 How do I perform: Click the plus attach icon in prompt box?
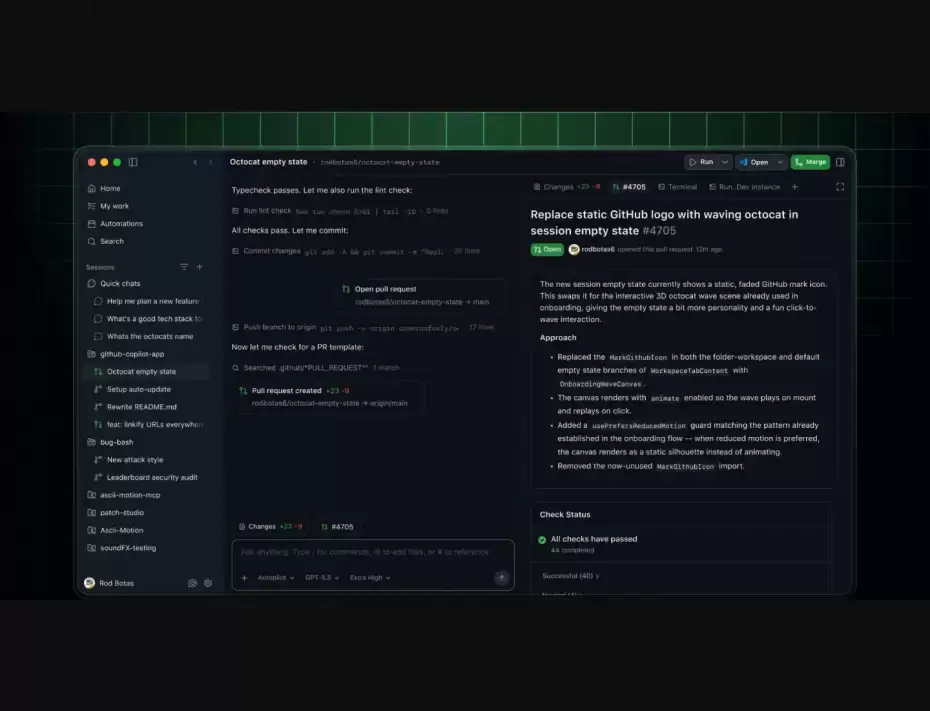(244, 578)
